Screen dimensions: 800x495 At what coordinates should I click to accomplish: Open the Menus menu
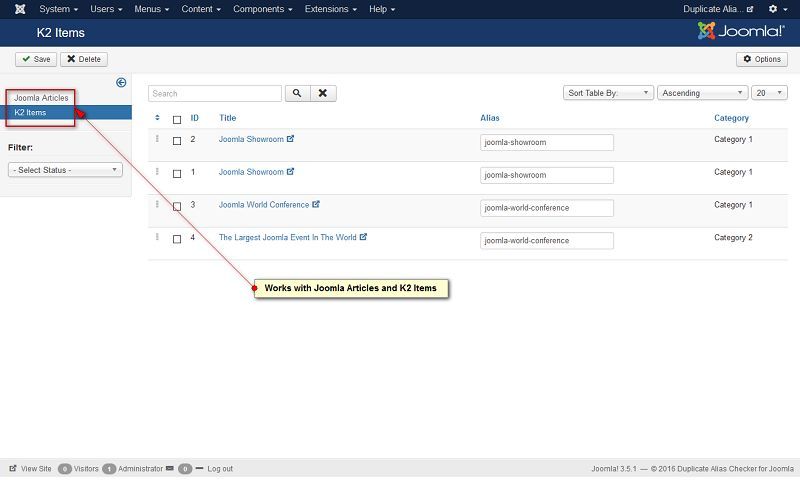152,9
